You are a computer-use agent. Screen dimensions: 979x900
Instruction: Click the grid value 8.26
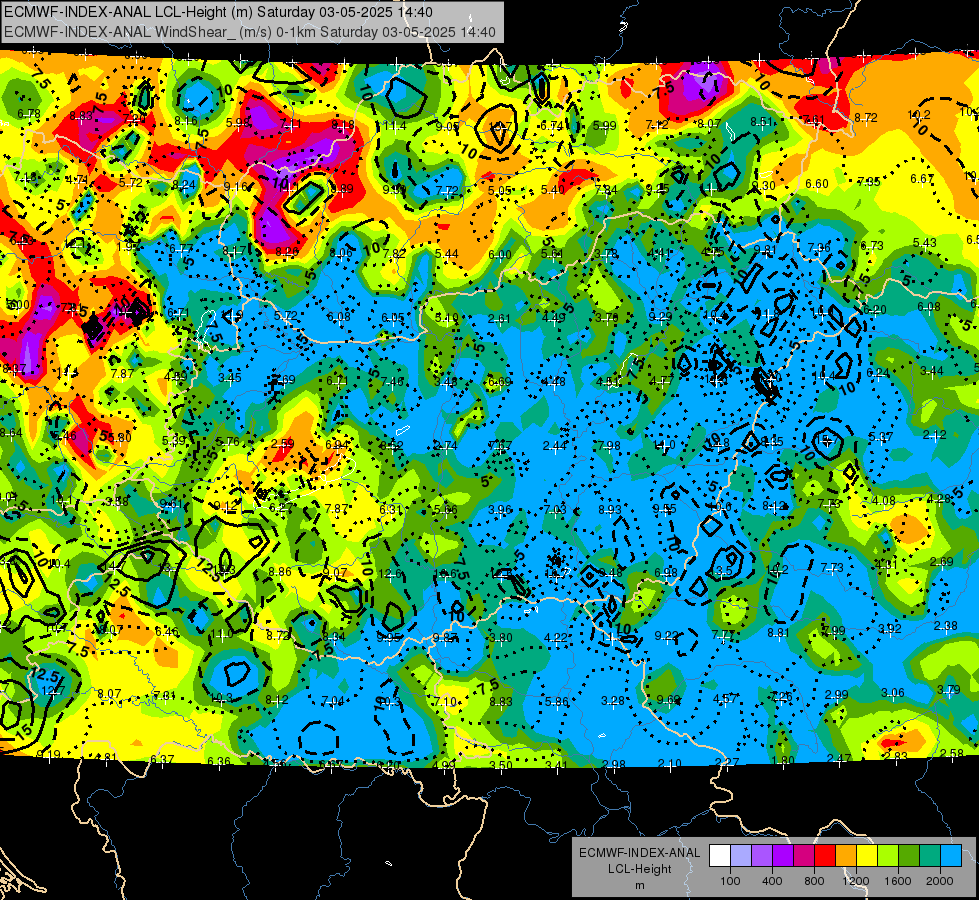click(287, 252)
